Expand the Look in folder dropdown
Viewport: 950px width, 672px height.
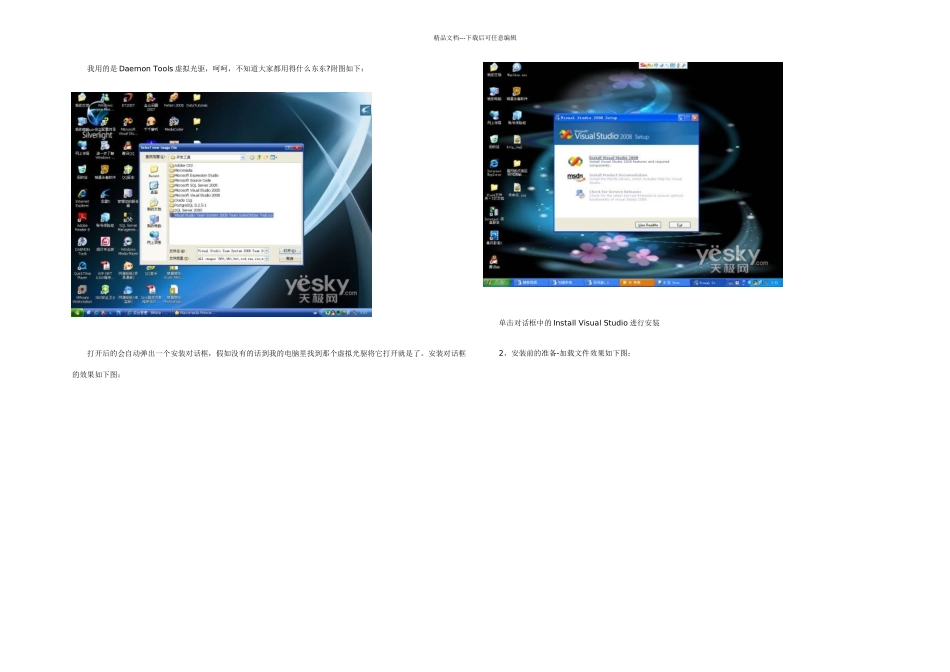point(243,158)
